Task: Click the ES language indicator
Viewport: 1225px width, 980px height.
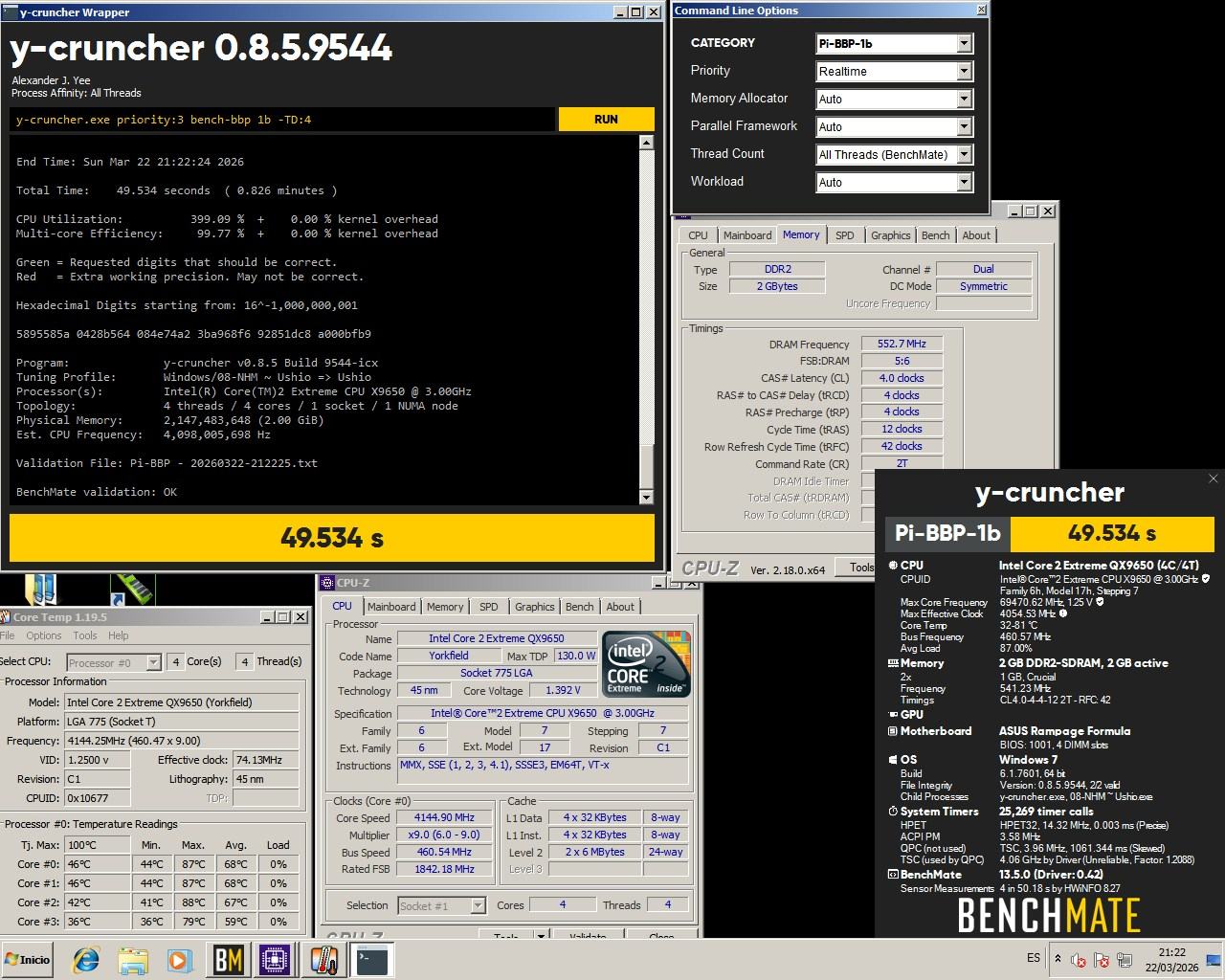Action: point(1034,958)
